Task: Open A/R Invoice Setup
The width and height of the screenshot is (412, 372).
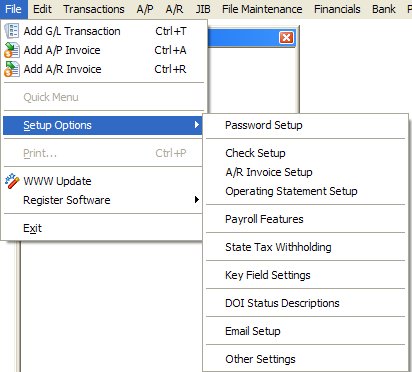Action: (306, 172)
